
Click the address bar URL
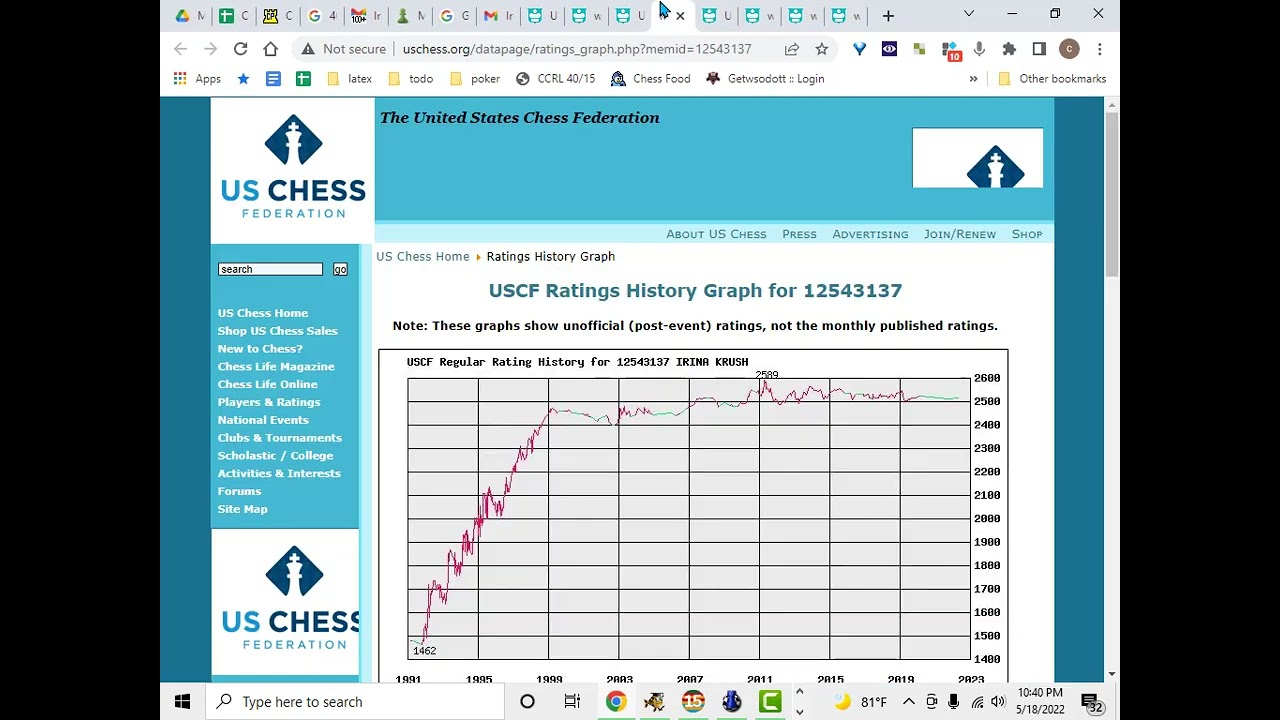(x=577, y=49)
